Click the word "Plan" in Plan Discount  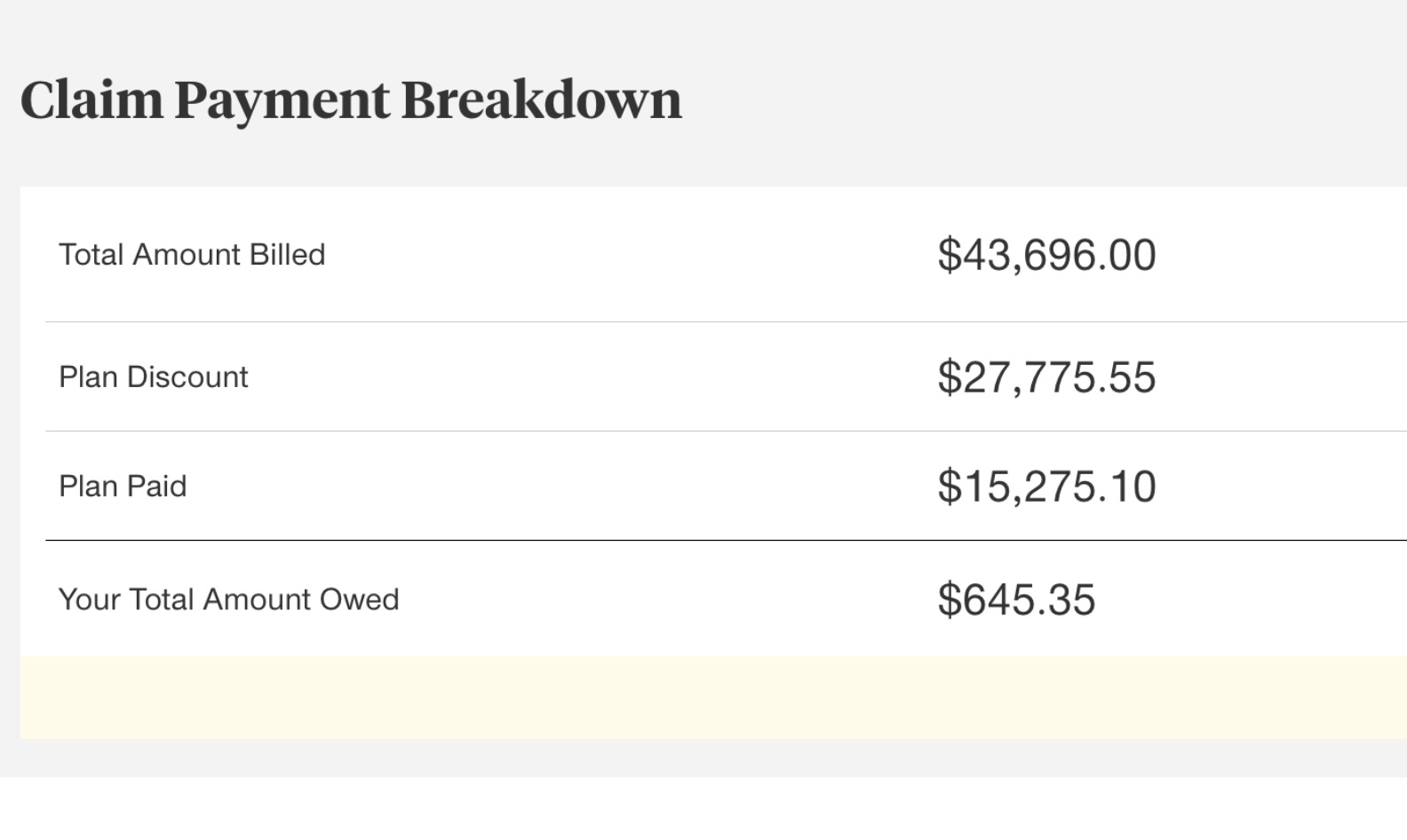pyautogui.click(x=88, y=377)
